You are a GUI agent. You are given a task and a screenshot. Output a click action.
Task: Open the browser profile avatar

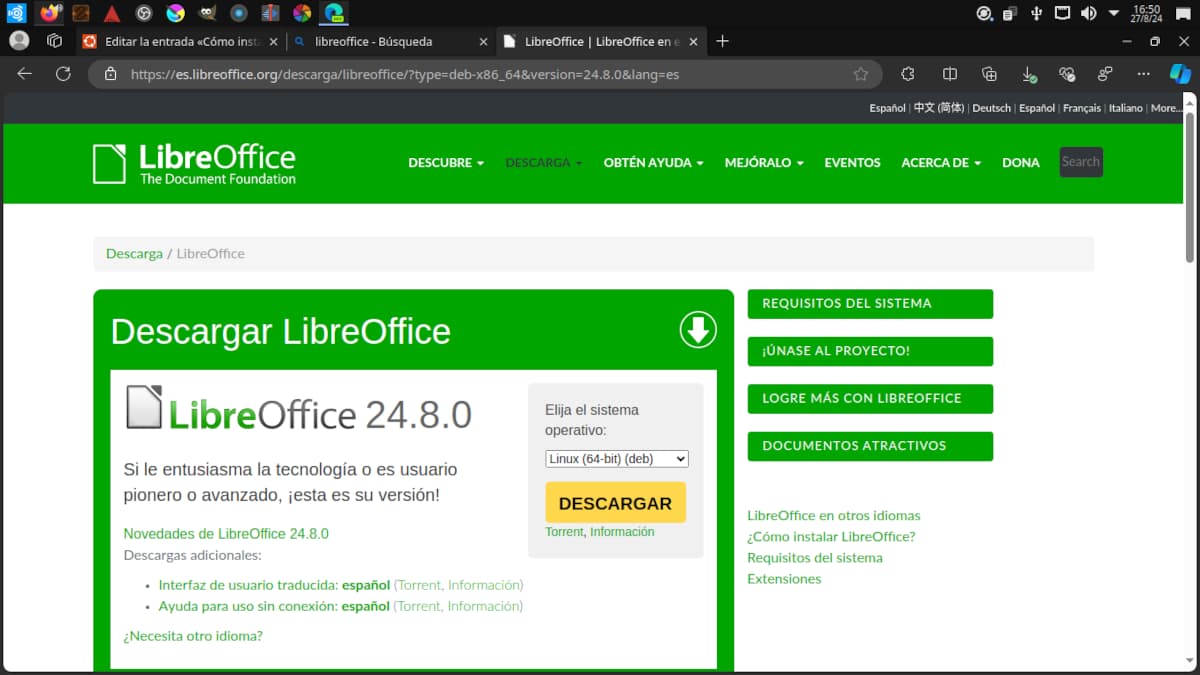[x=19, y=41]
